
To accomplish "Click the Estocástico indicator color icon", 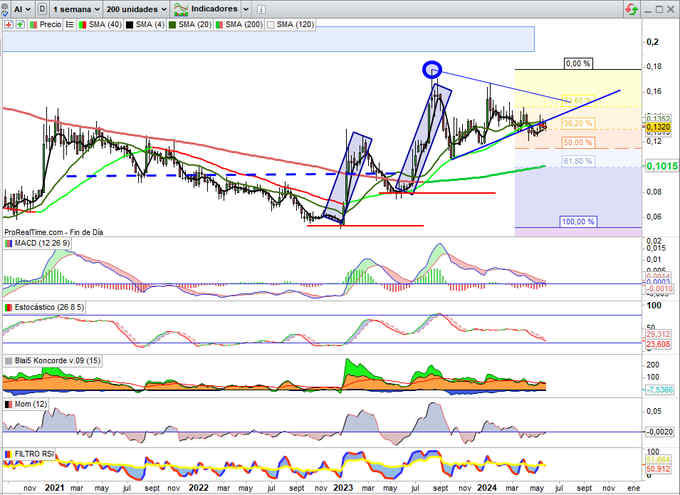I will (8, 308).
